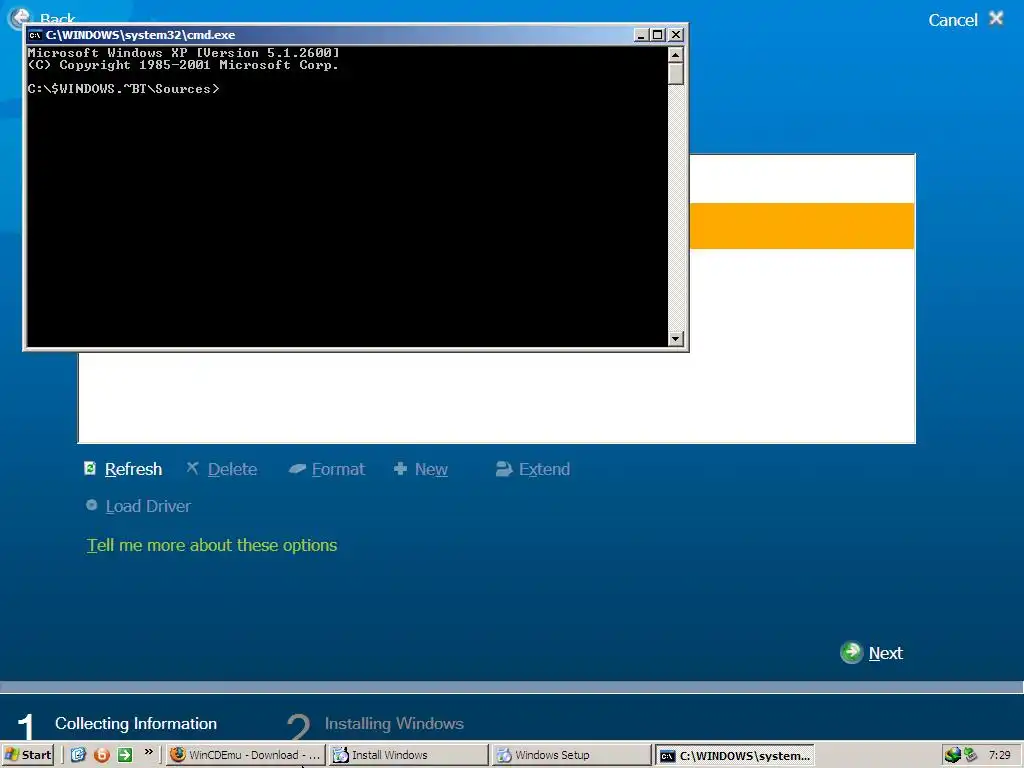Click the New partition option
This screenshot has width=1024, height=768.
pyautogui.click(x=431, y=469)
